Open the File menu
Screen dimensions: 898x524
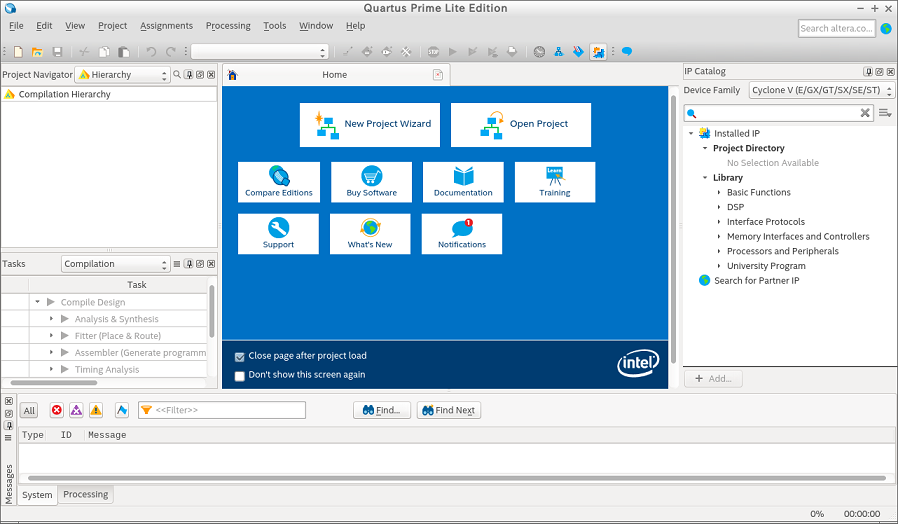point(16,26)
